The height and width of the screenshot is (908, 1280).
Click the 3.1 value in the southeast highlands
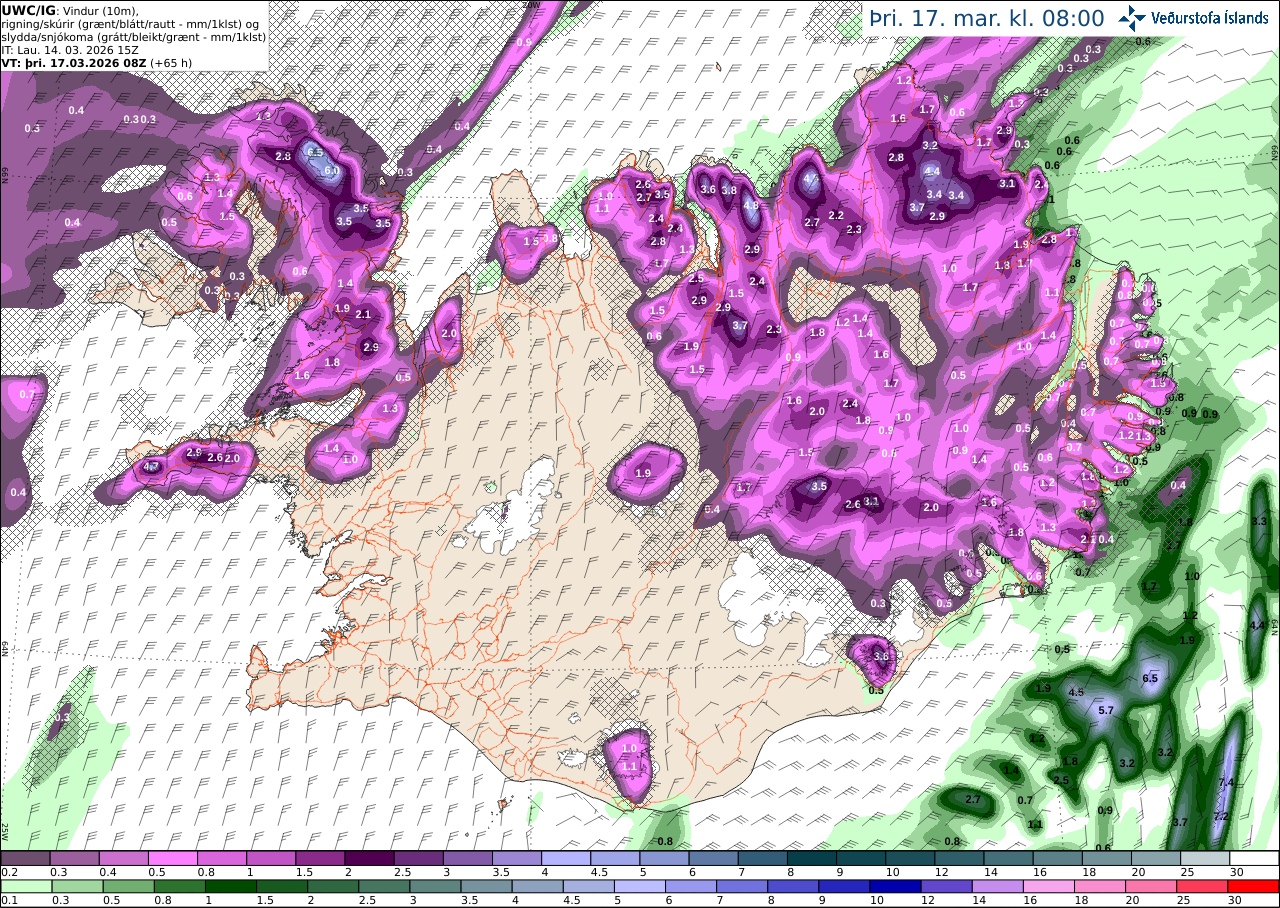click(x=872, y=502)
